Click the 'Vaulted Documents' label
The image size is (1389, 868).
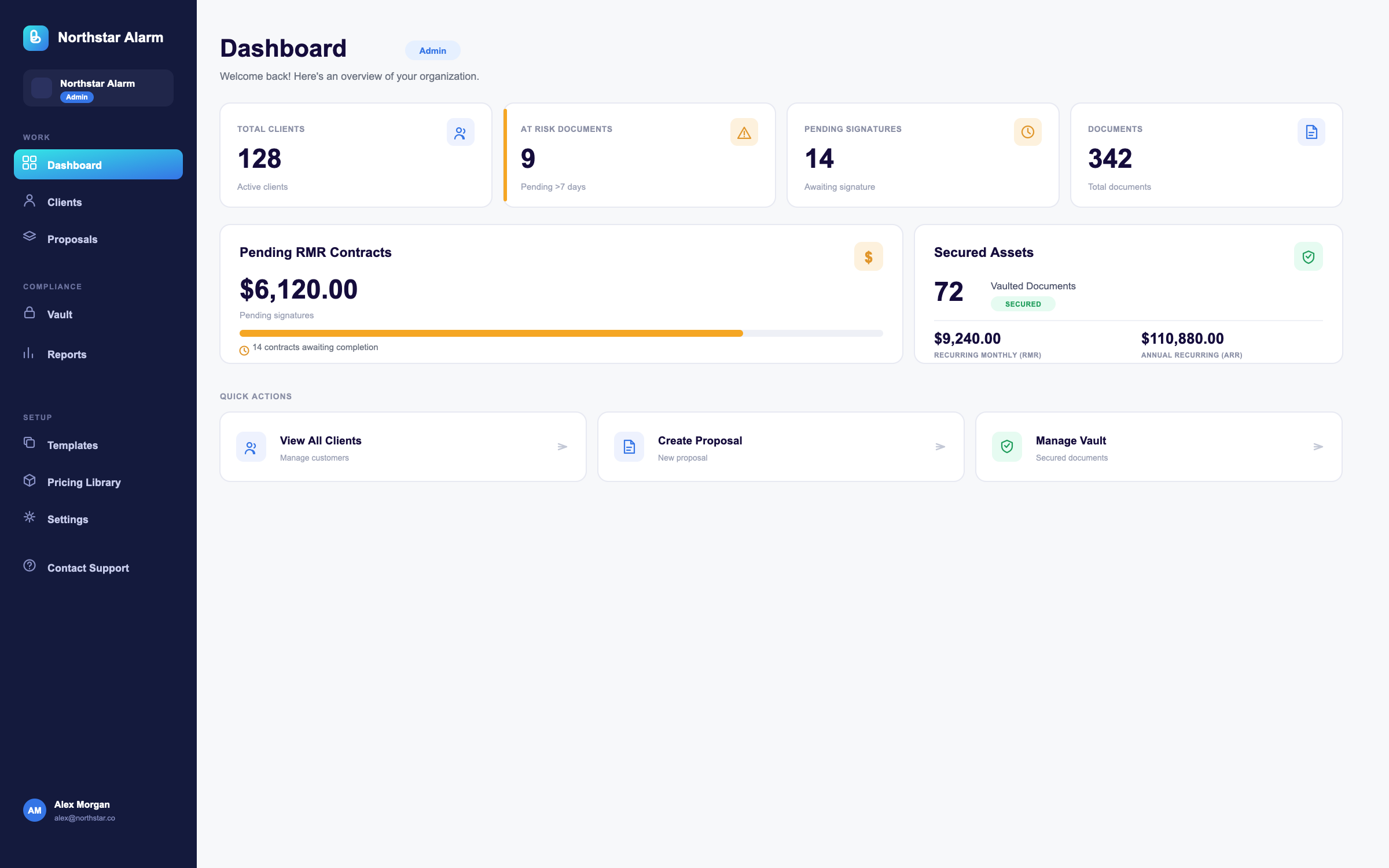click(x=1033, y=286)
